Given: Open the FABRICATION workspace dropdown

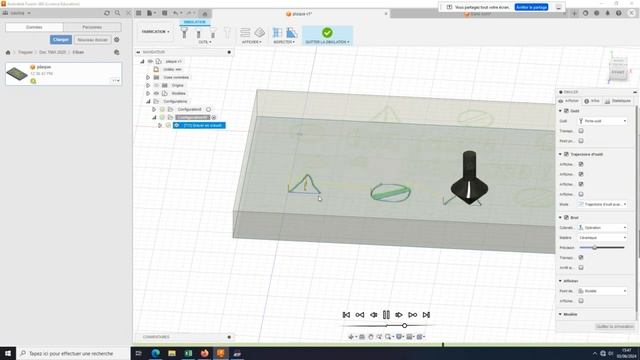Looking at the screenshot, I should 156,31.
